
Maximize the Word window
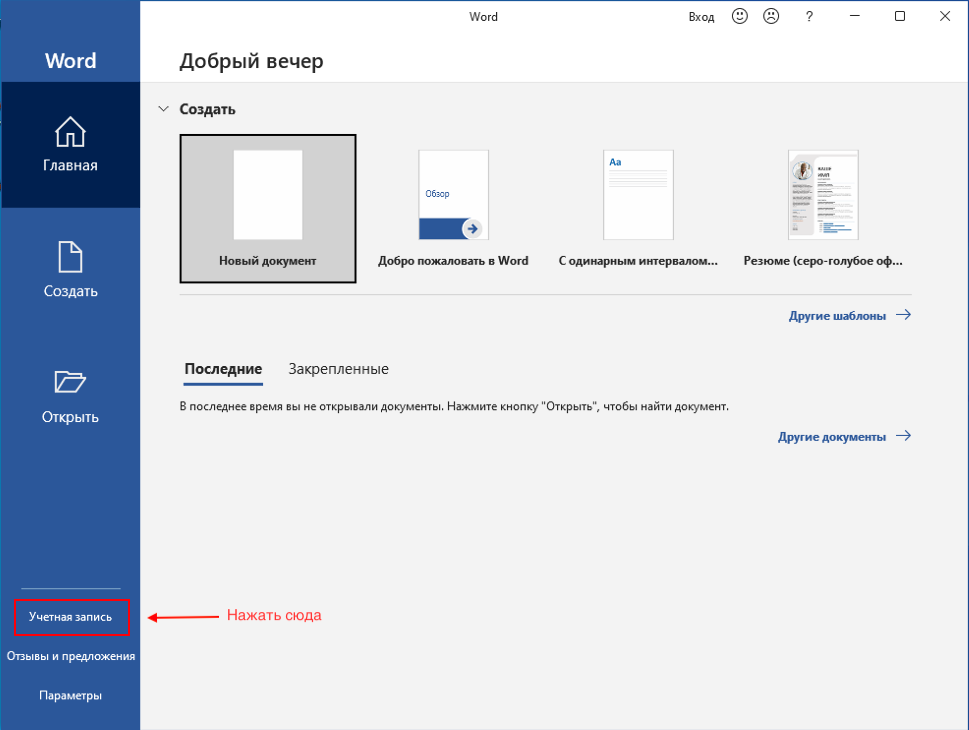[x=900, y=16]
